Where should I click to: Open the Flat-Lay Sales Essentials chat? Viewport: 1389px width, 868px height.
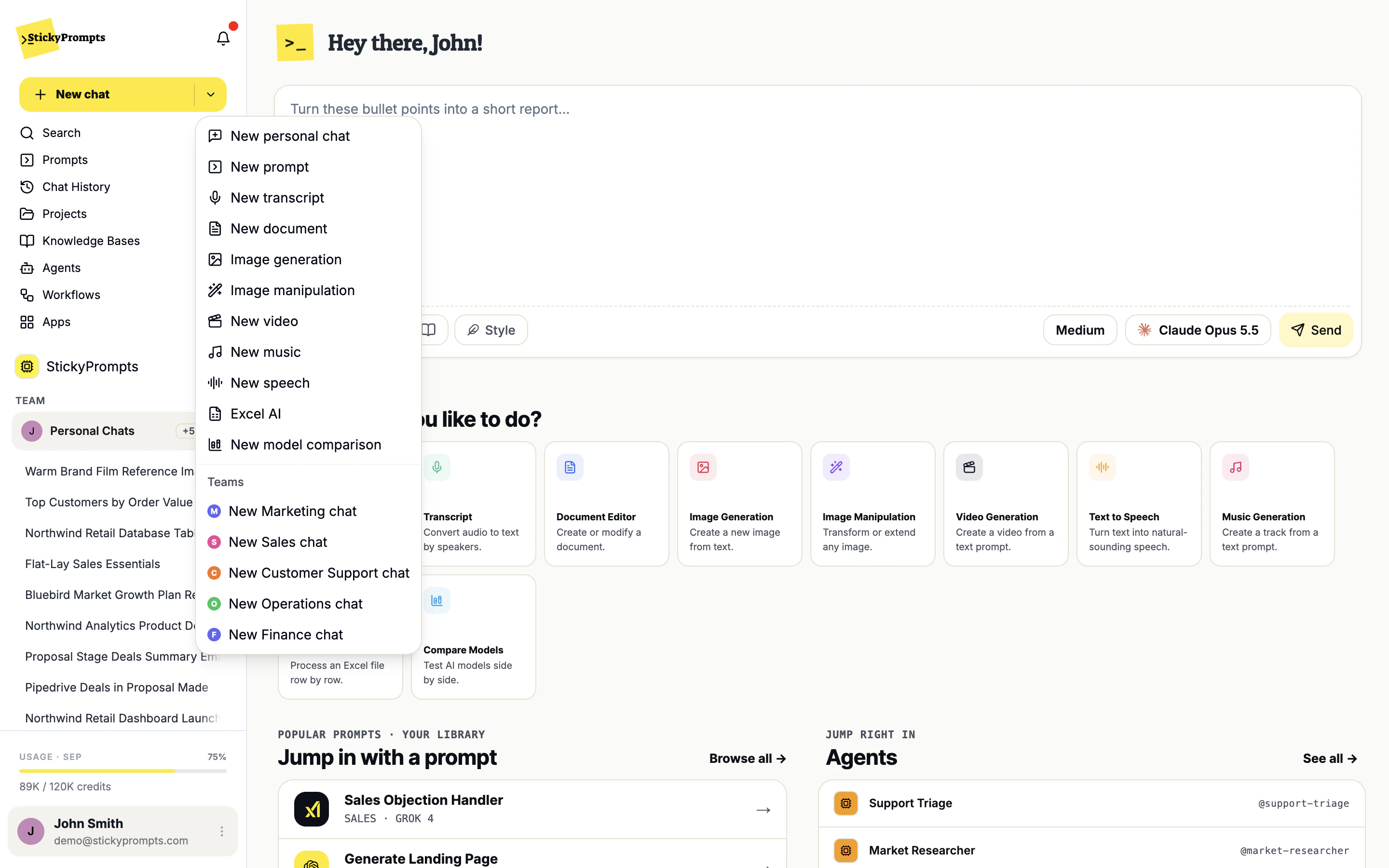(93, 564)
